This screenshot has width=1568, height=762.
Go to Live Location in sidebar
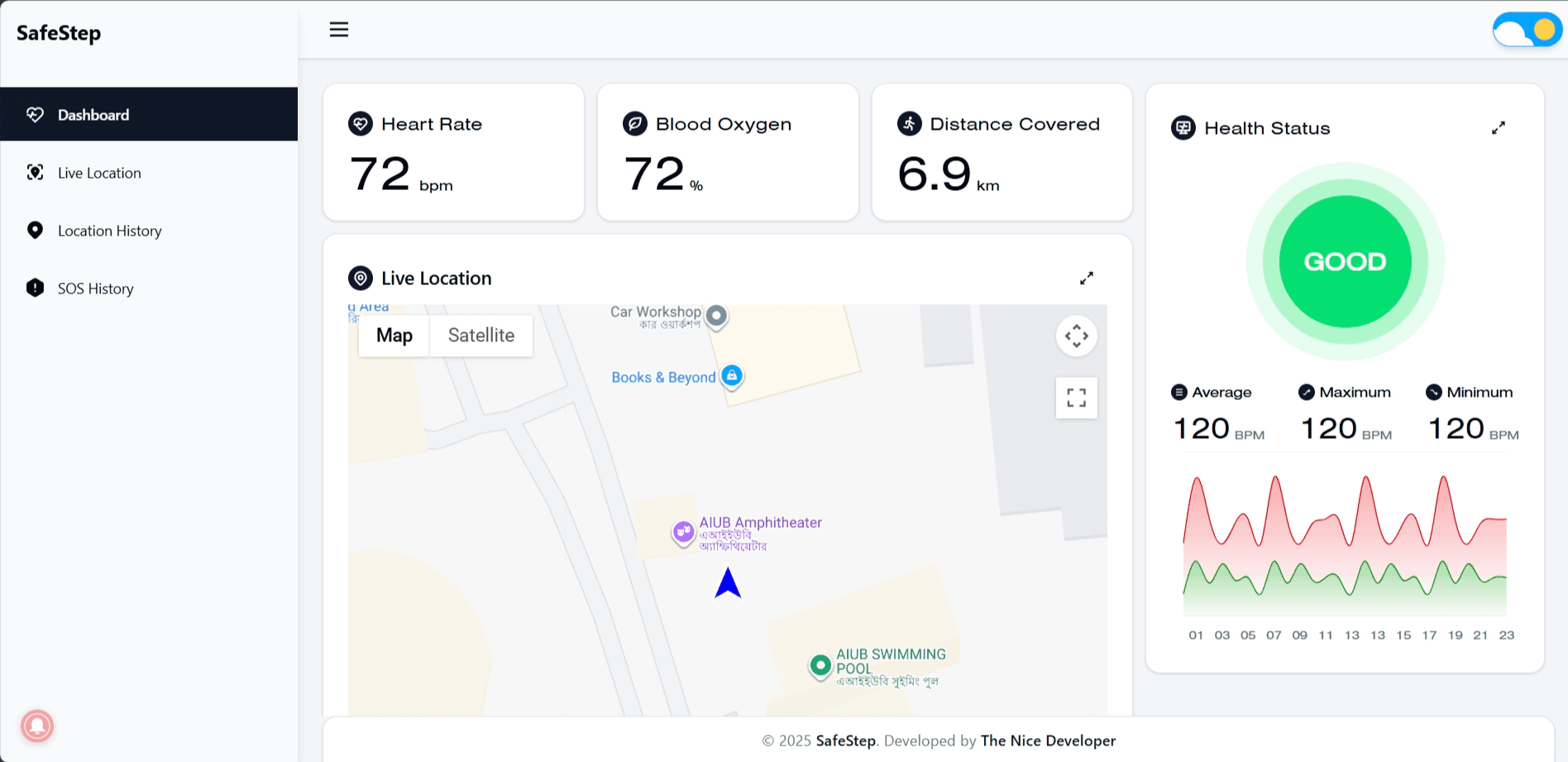coord(99,173)
